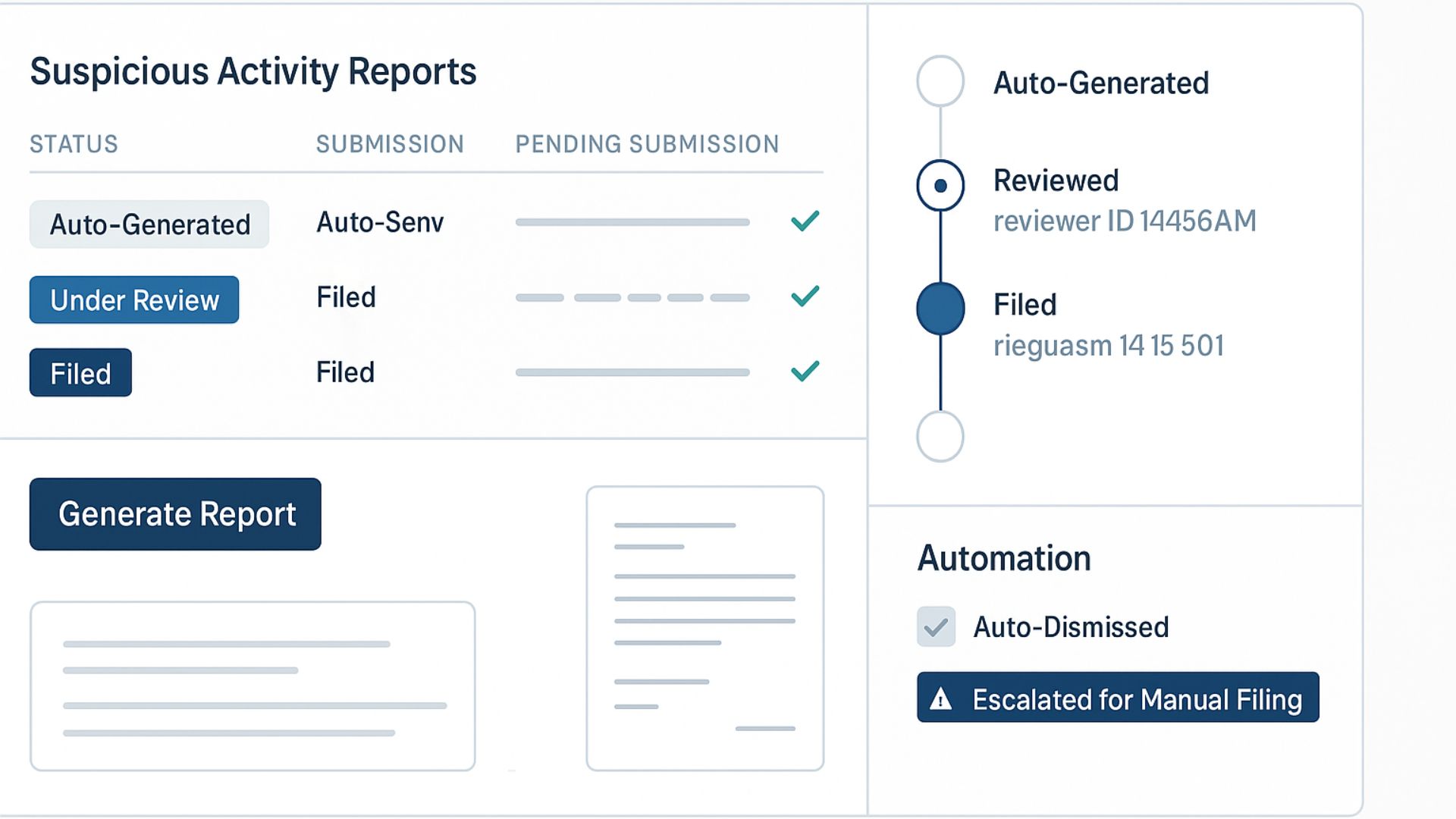Click the PENDING SUBMISSION column header

[647, 144]
